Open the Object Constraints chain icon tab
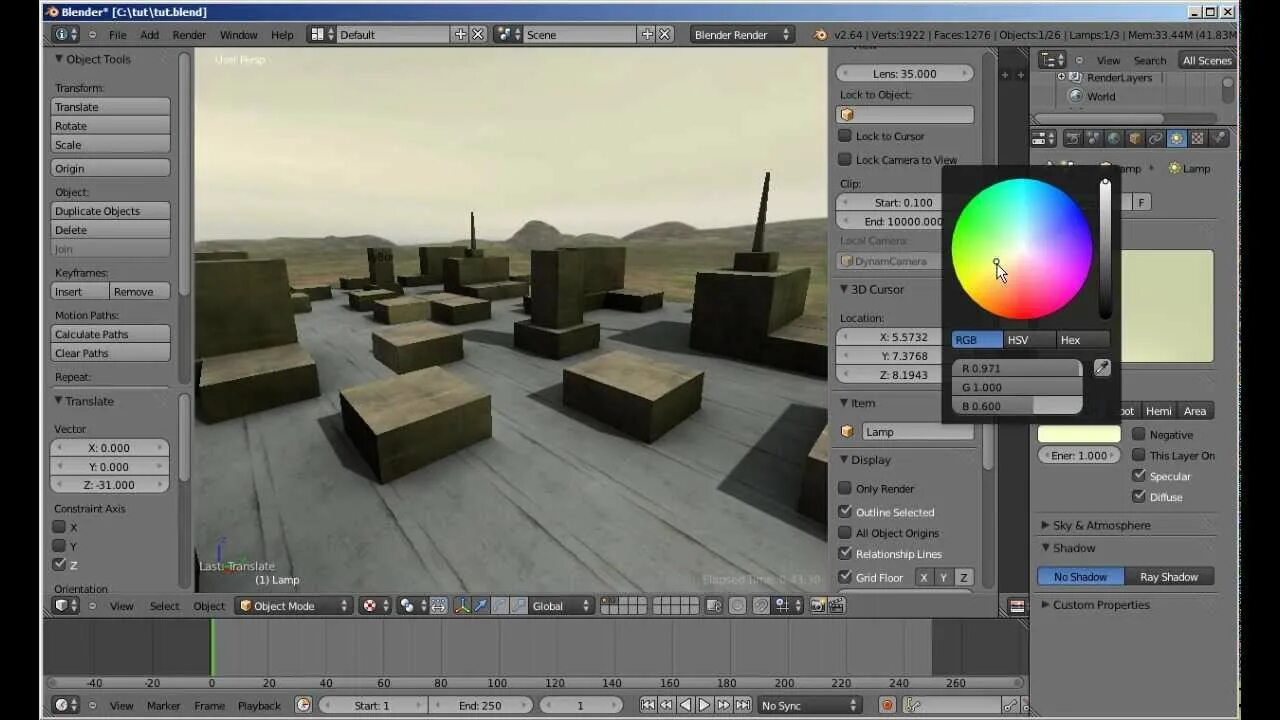The image size is (1280, 720). click(1155, 139)
